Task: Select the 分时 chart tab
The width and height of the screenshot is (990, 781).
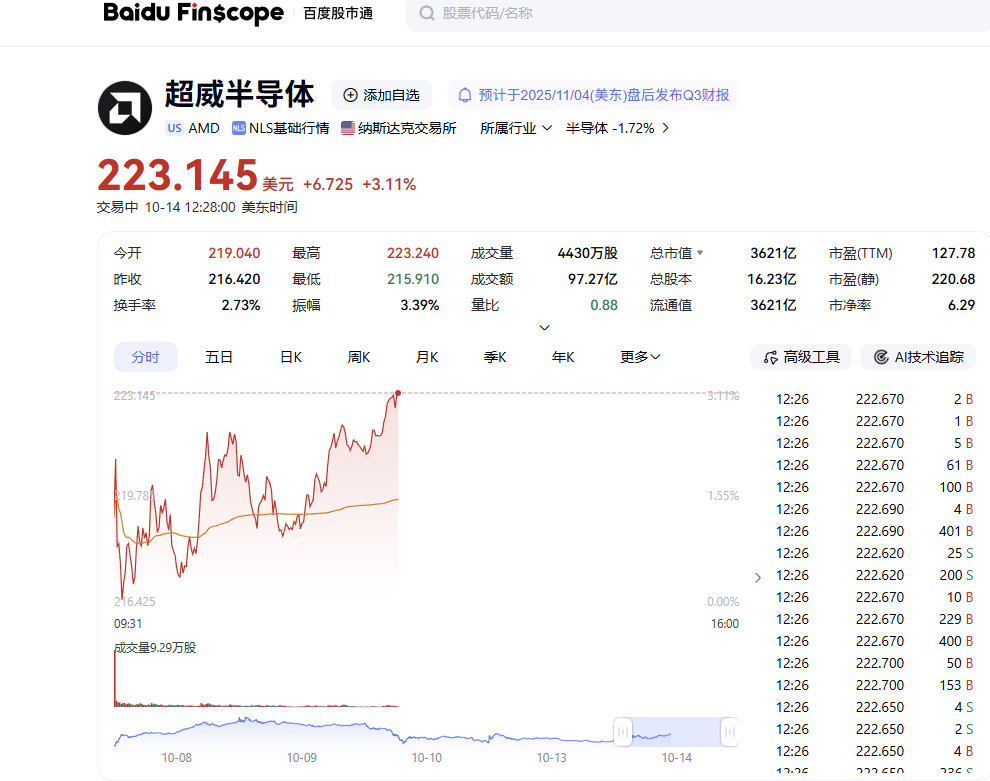Action: click(x=146, y=357)
